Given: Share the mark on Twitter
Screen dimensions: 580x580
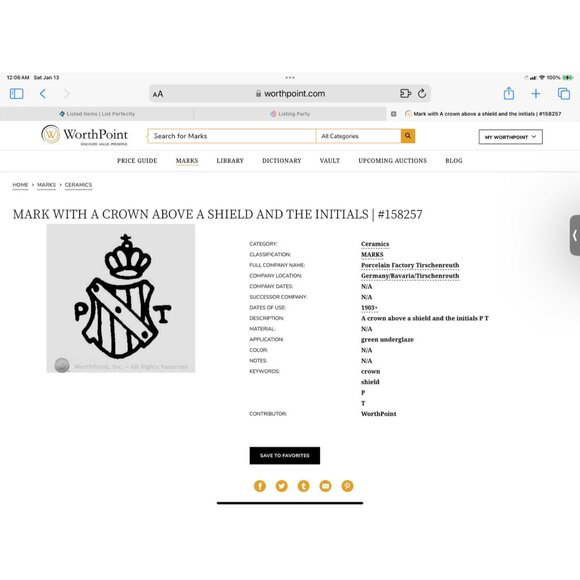Looking at the screenshot, I should 281,486.
